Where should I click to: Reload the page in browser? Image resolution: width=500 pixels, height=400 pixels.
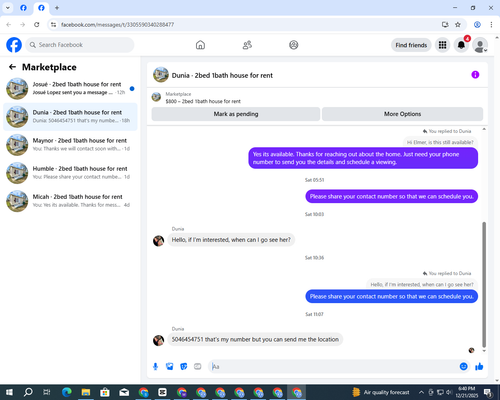(x=37, y=25)
